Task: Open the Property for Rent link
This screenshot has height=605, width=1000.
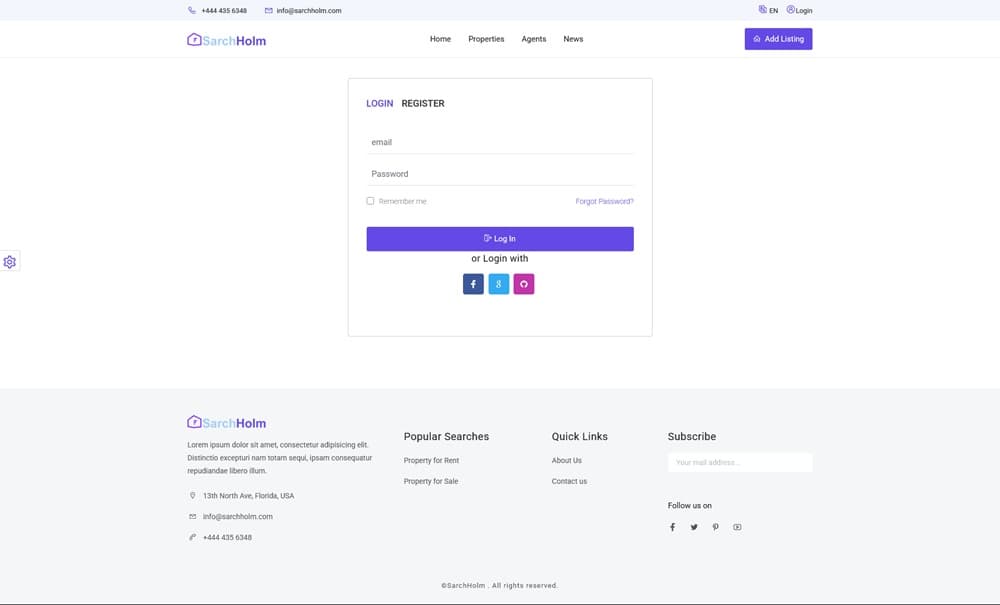Action: click(x=431, y=461)
